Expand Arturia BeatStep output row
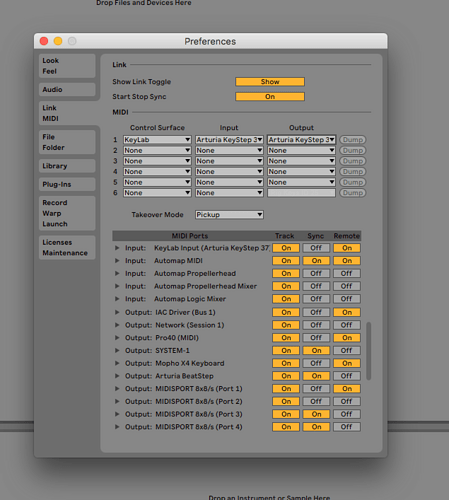This screenshot has height=500, width=449. 117,376
